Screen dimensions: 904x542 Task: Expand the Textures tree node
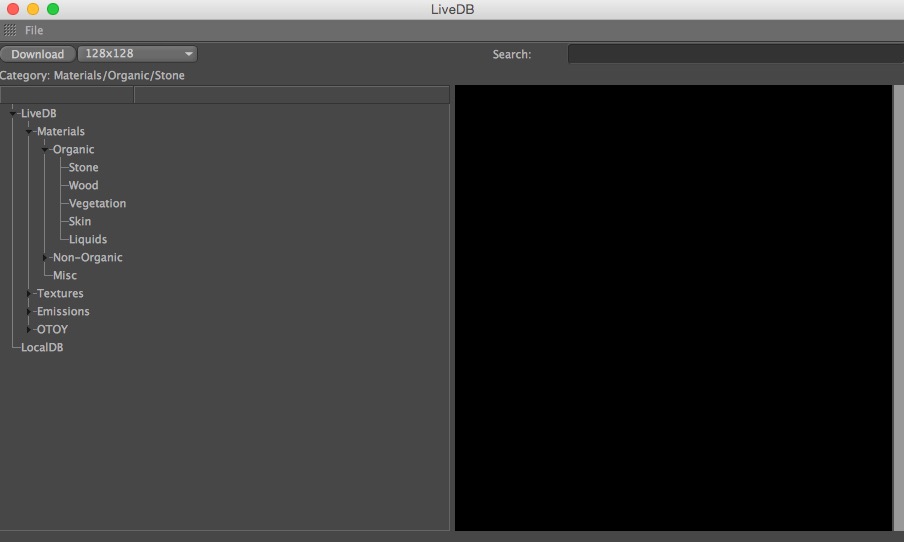[x=28, y=293]
